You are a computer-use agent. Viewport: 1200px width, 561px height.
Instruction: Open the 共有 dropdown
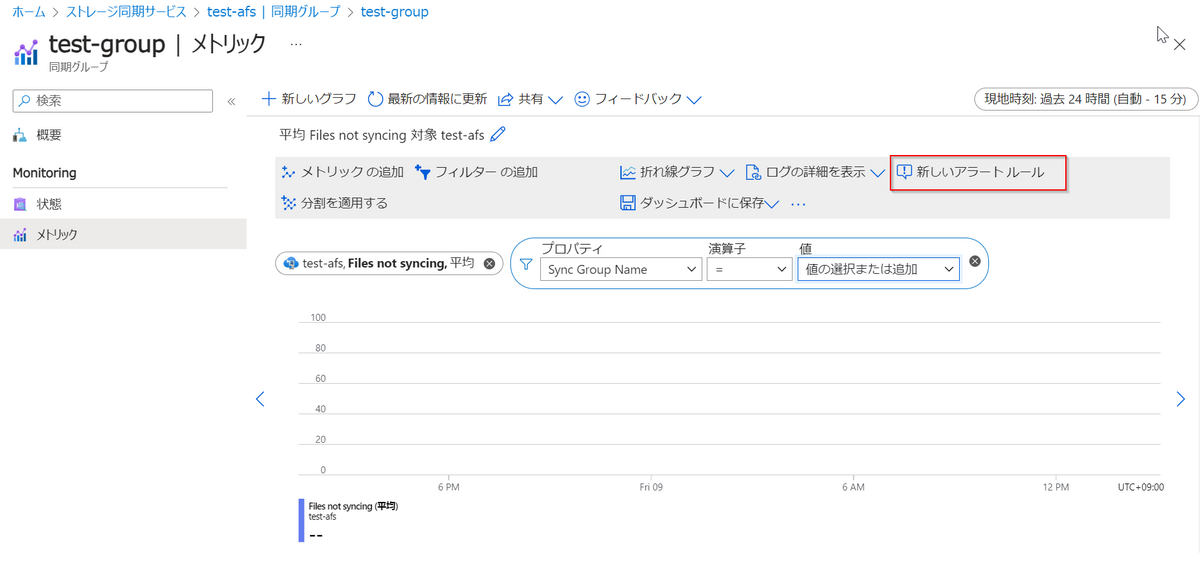tap(530, 99)
